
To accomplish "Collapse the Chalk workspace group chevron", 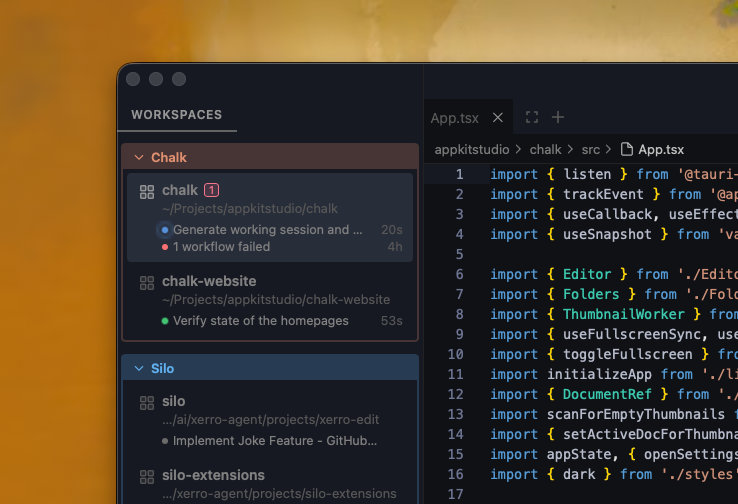I will point(139,157).
